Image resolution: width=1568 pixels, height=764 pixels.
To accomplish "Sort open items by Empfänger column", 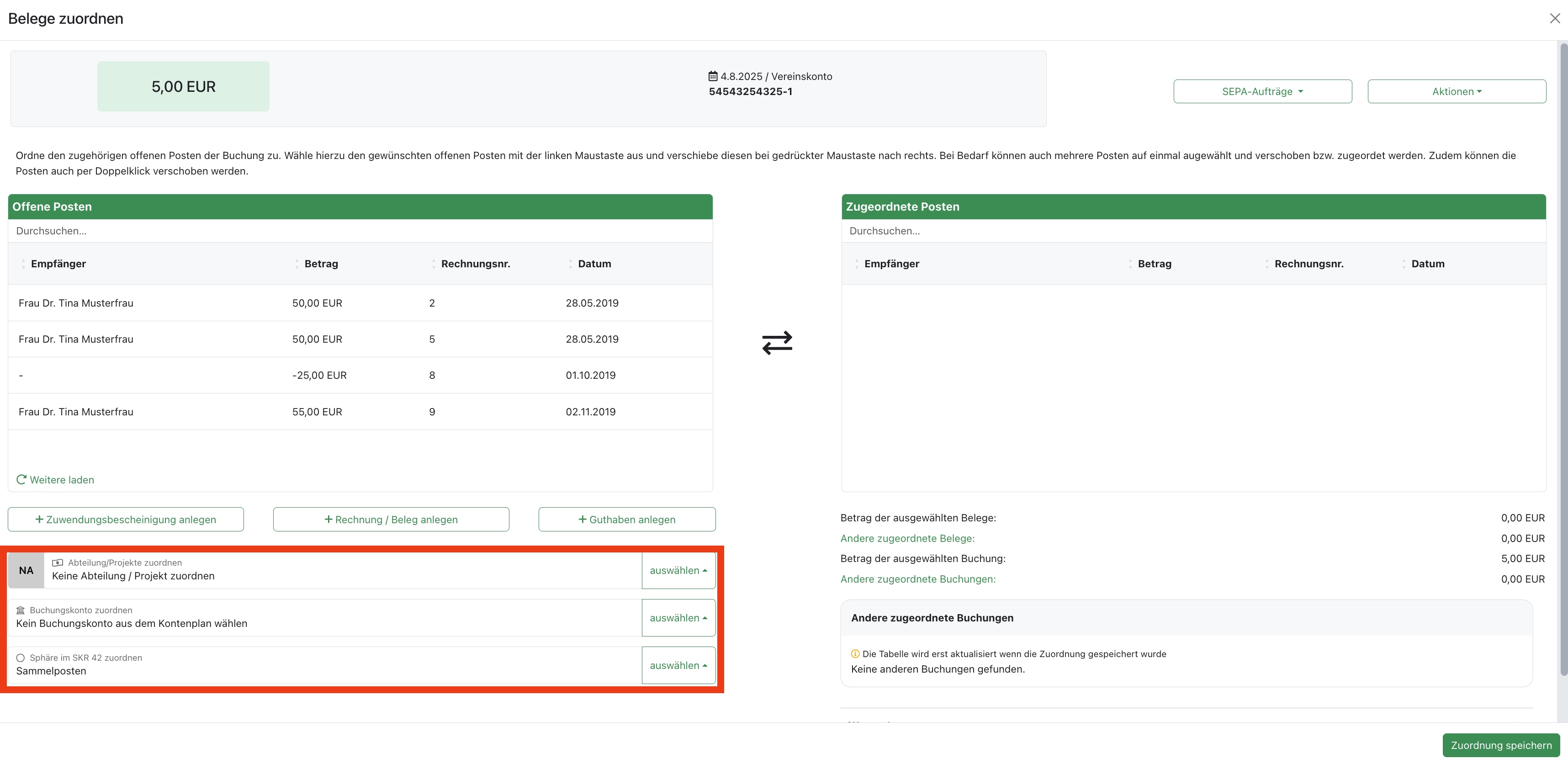I will (58, 264).
